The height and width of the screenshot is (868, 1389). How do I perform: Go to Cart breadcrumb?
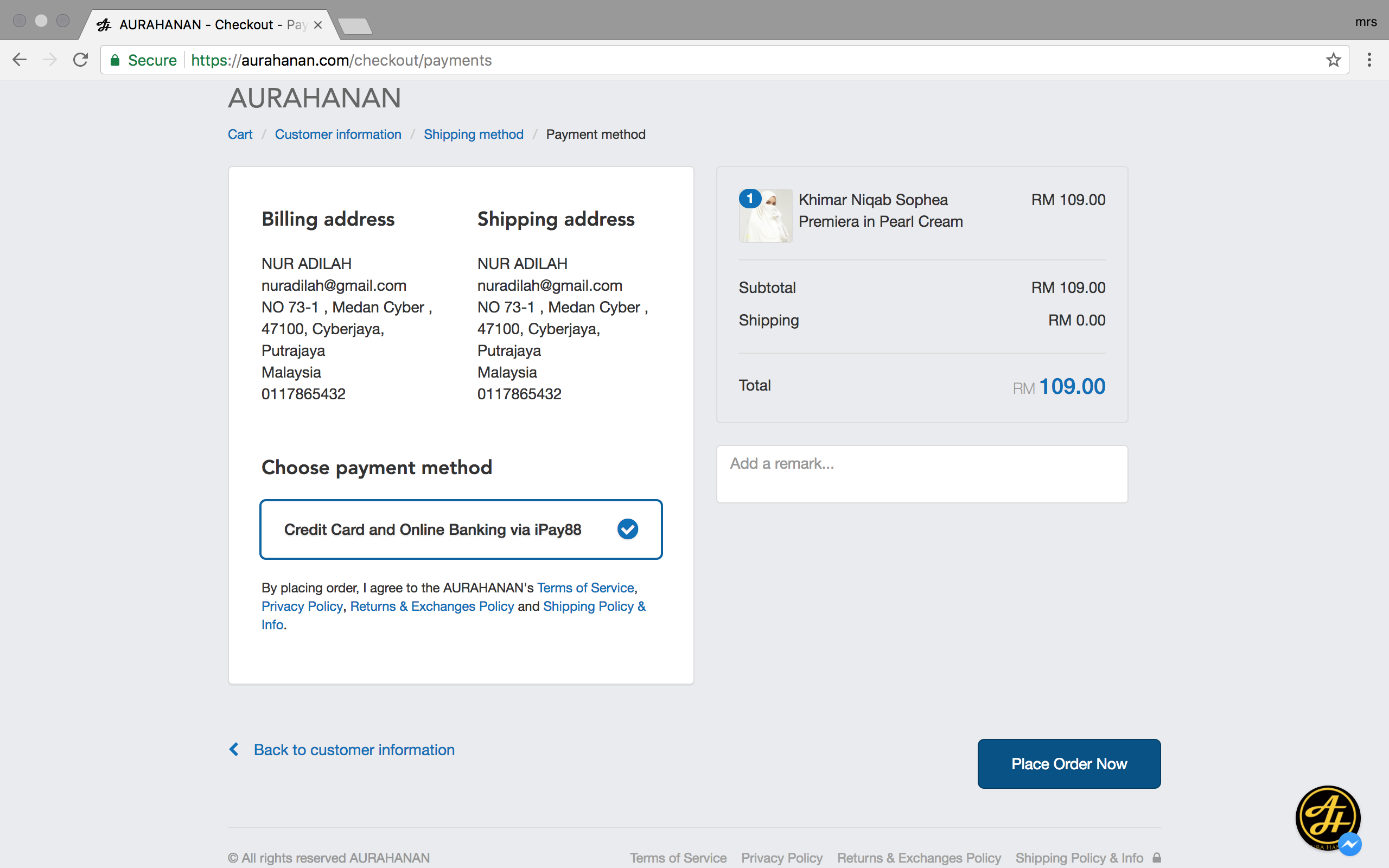pyautogui.click(x=240, y=135)
